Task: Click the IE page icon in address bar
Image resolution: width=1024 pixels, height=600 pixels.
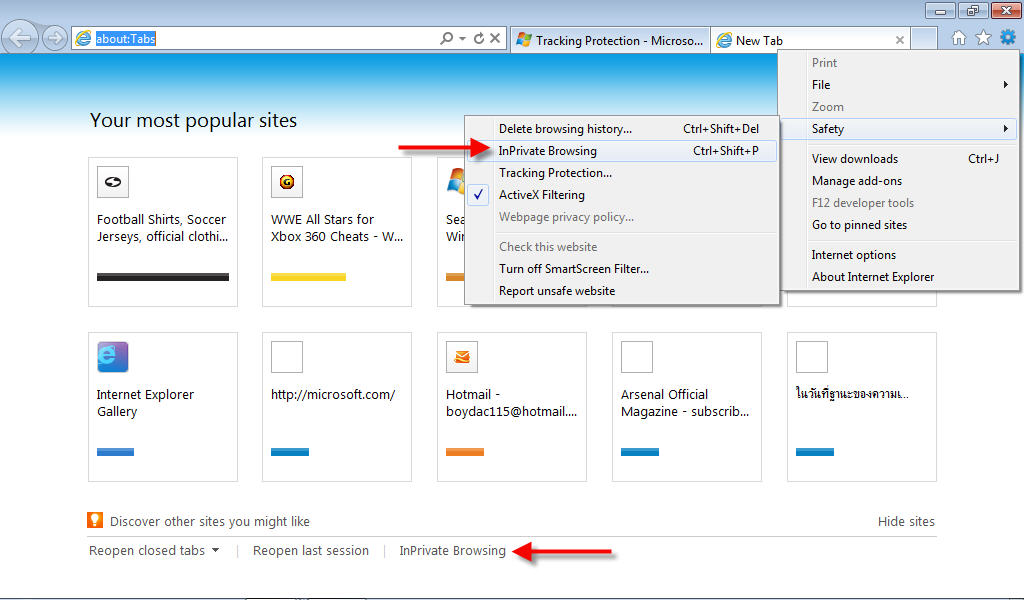Action: pos(84,39)
